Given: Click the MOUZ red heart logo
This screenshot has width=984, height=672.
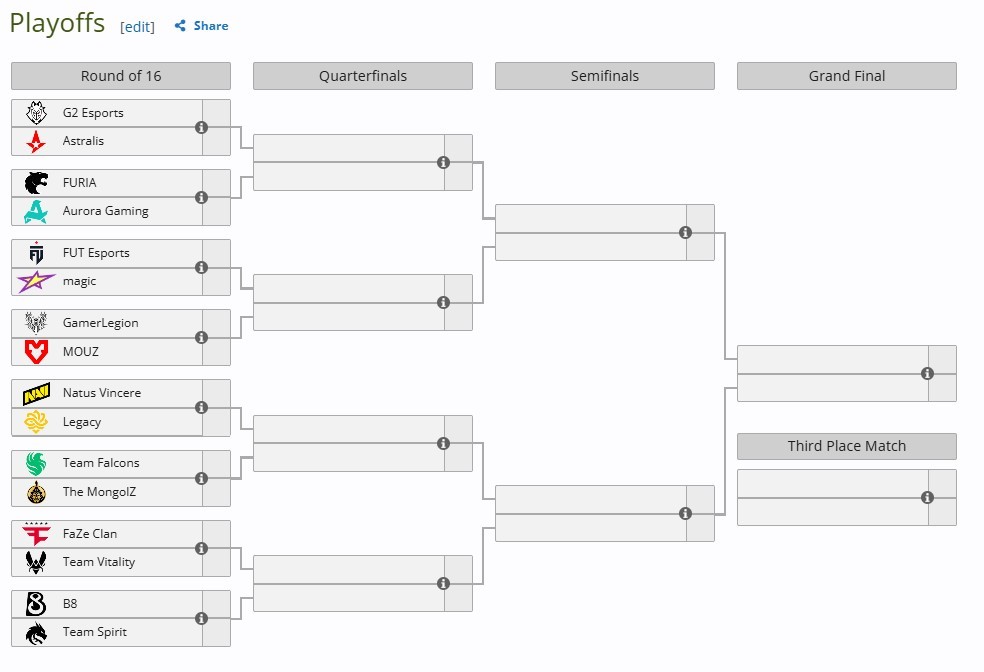Looking at the screenshot, I should (x=36, y=351).
